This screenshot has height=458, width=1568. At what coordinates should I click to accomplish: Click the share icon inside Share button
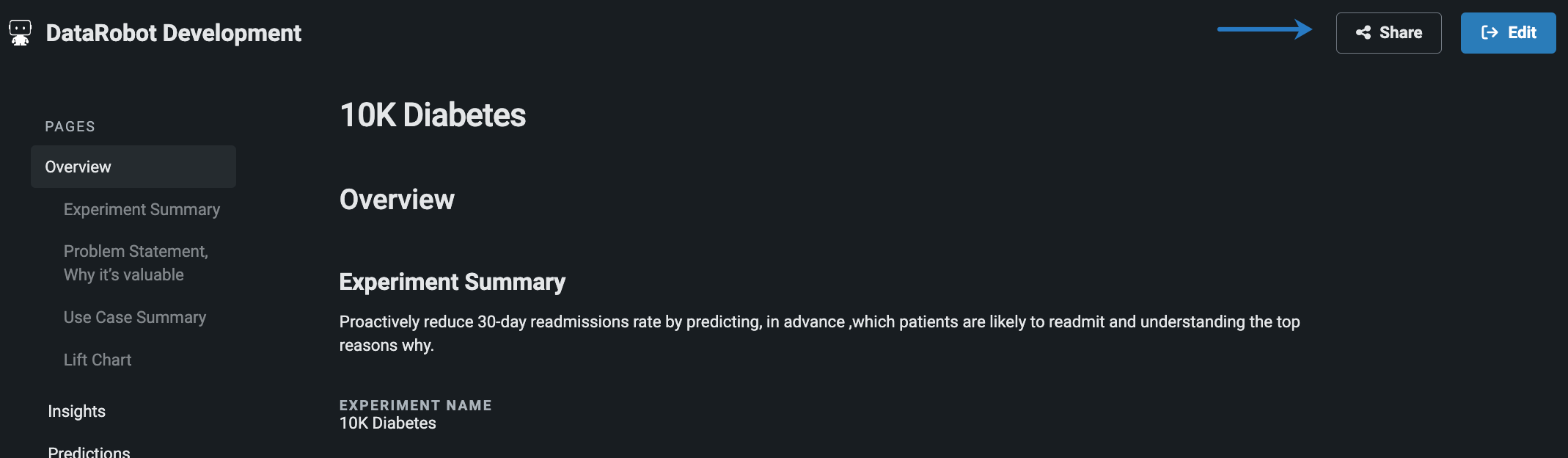point(1363,32)
